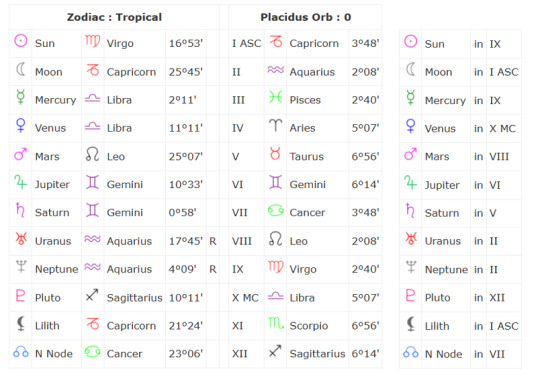Select the I ASC house label in cusps table
The image size is (540, 376).
[x=247, y=43]
